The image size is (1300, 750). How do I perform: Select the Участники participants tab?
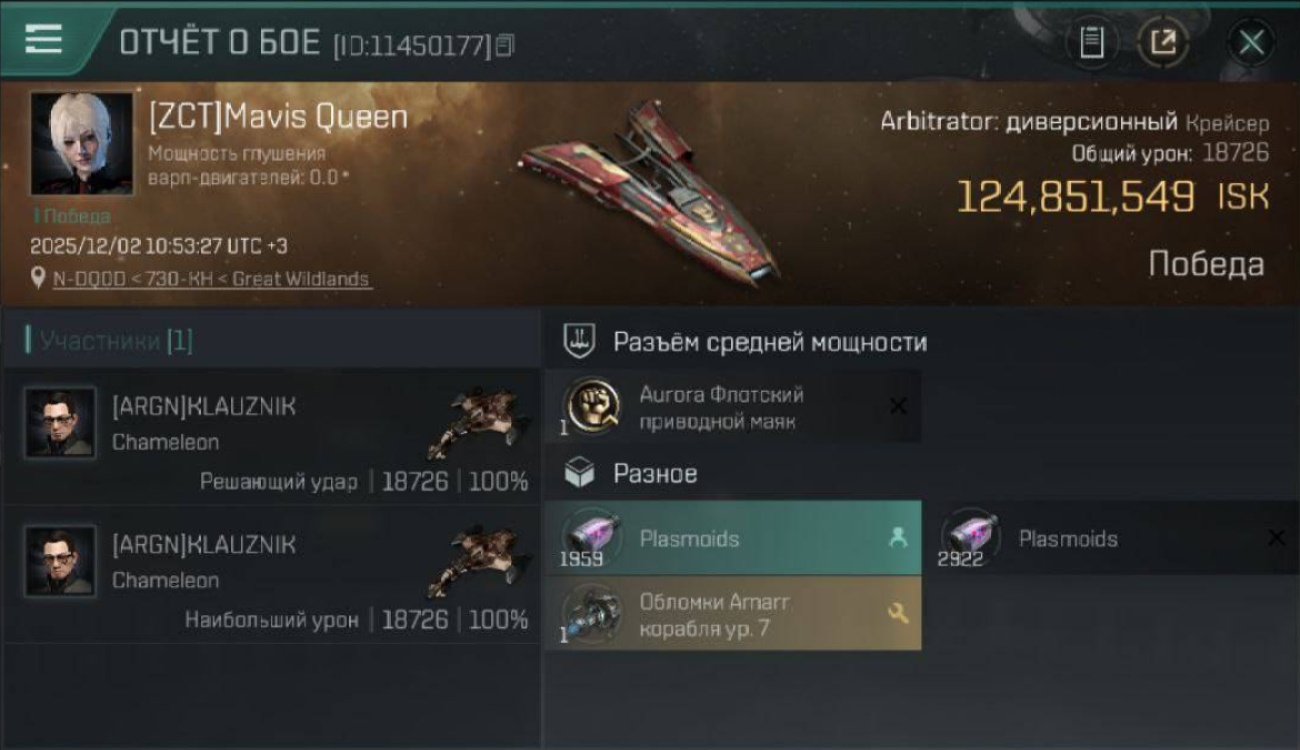[x=110, y=341]
